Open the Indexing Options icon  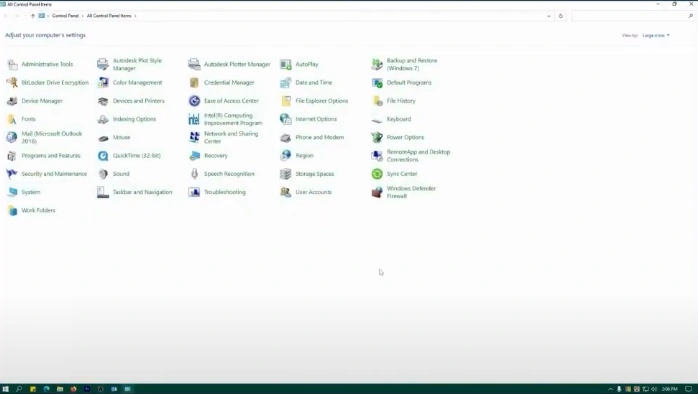point(103,119)
